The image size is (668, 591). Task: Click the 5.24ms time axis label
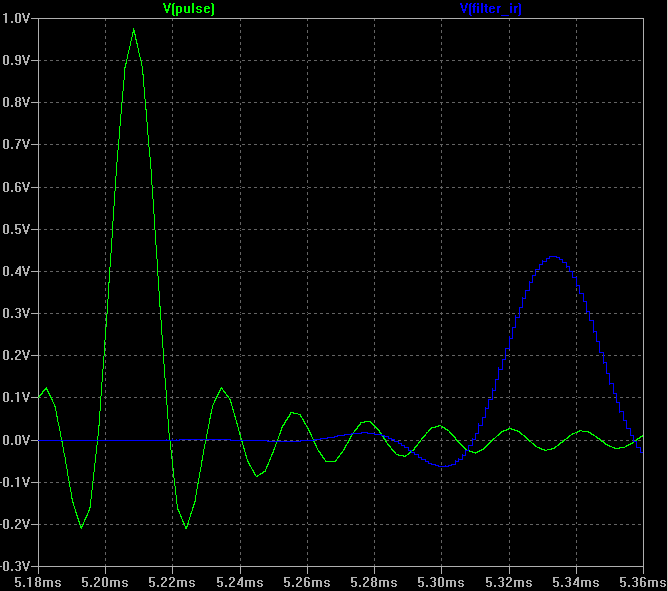(x=240, y=582)
